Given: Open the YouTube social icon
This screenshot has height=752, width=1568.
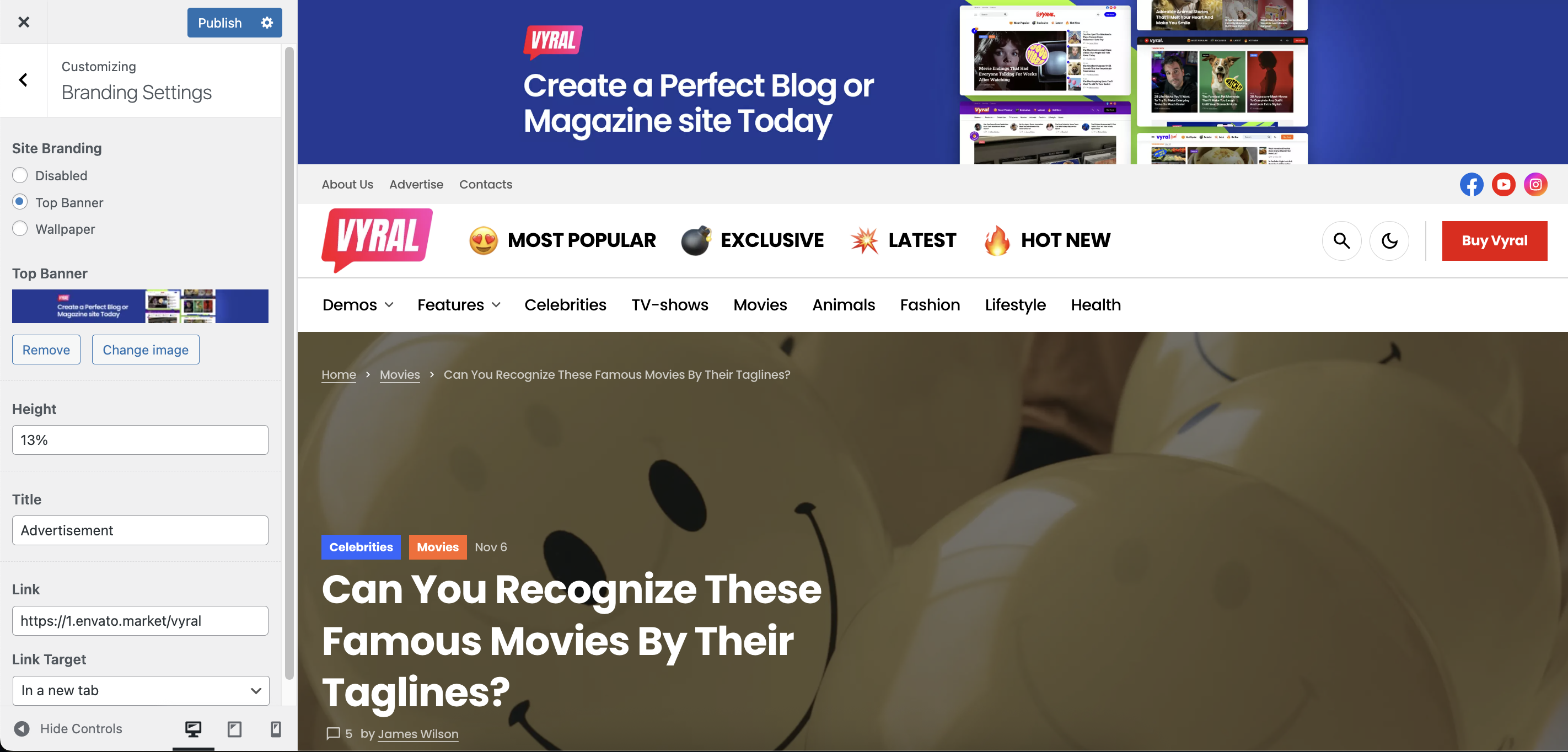Looking at the screenshot, I should click(1503, 184).
